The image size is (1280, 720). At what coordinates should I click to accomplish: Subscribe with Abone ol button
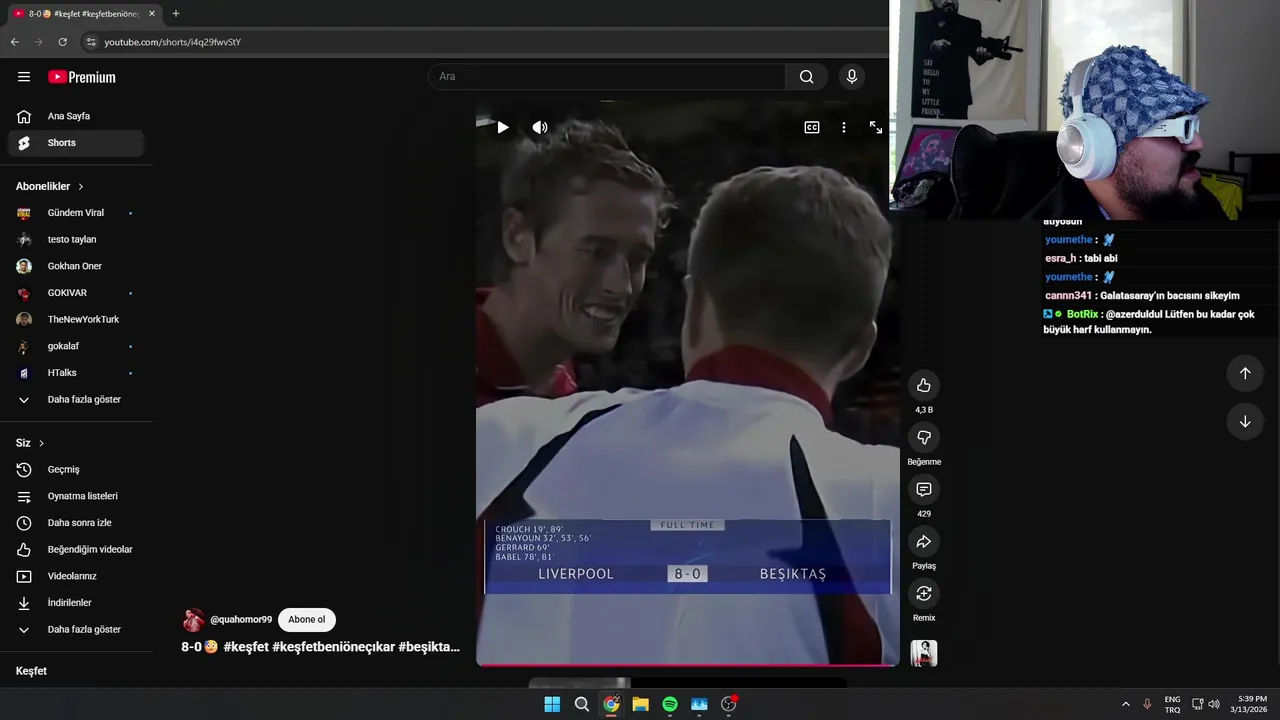306,620
